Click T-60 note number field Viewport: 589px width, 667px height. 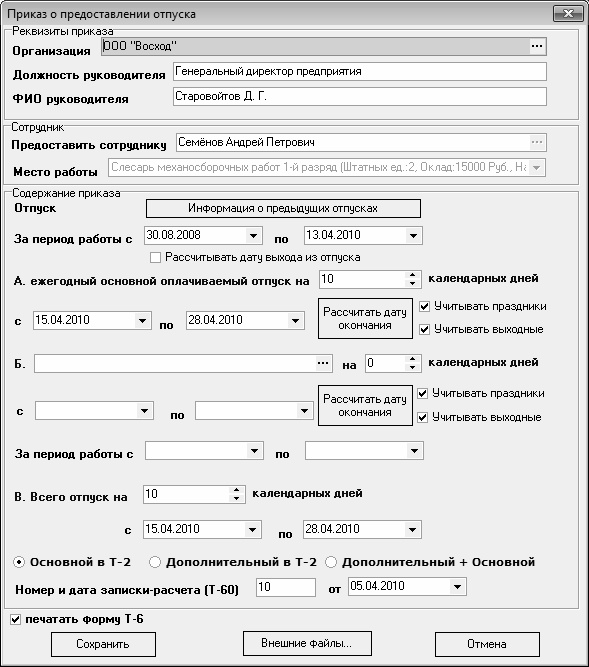pyautogui.click(x=286, y=587)
